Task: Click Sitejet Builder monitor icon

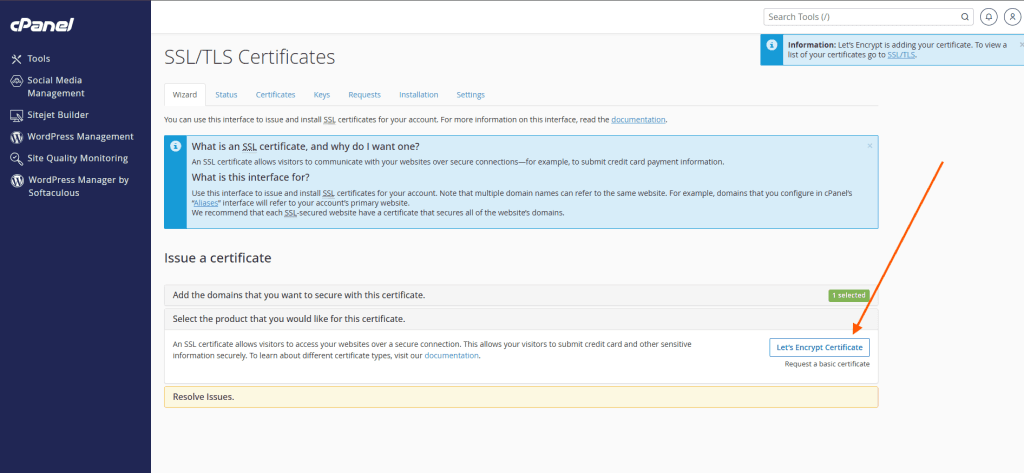Action: [17, 115]
